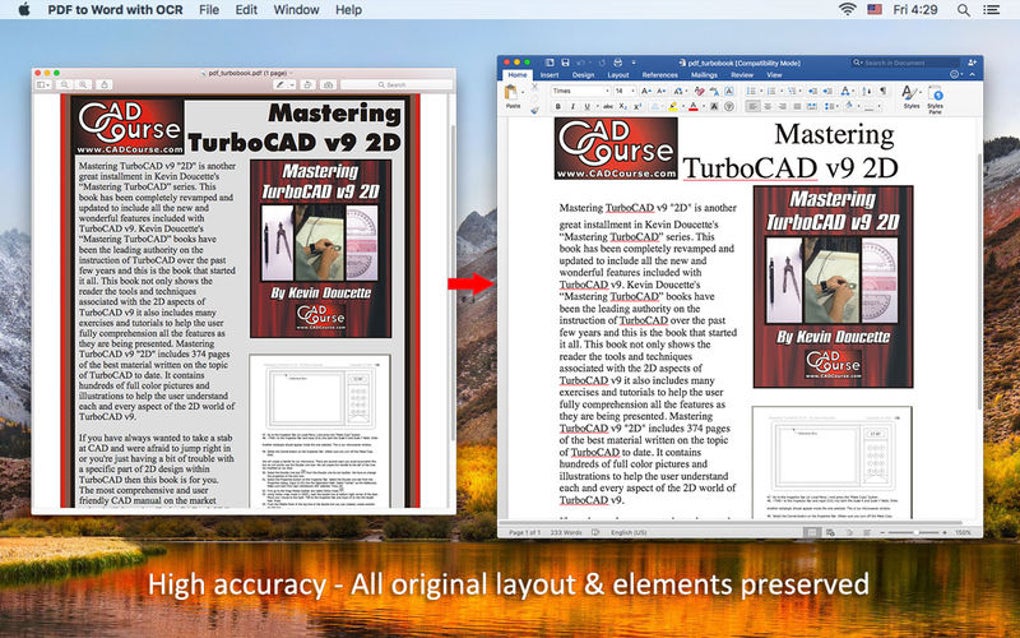Viewport: 1020px width, 638px height.
Task: Open line spacing dropdown in Word
Action: click(830, 106)
